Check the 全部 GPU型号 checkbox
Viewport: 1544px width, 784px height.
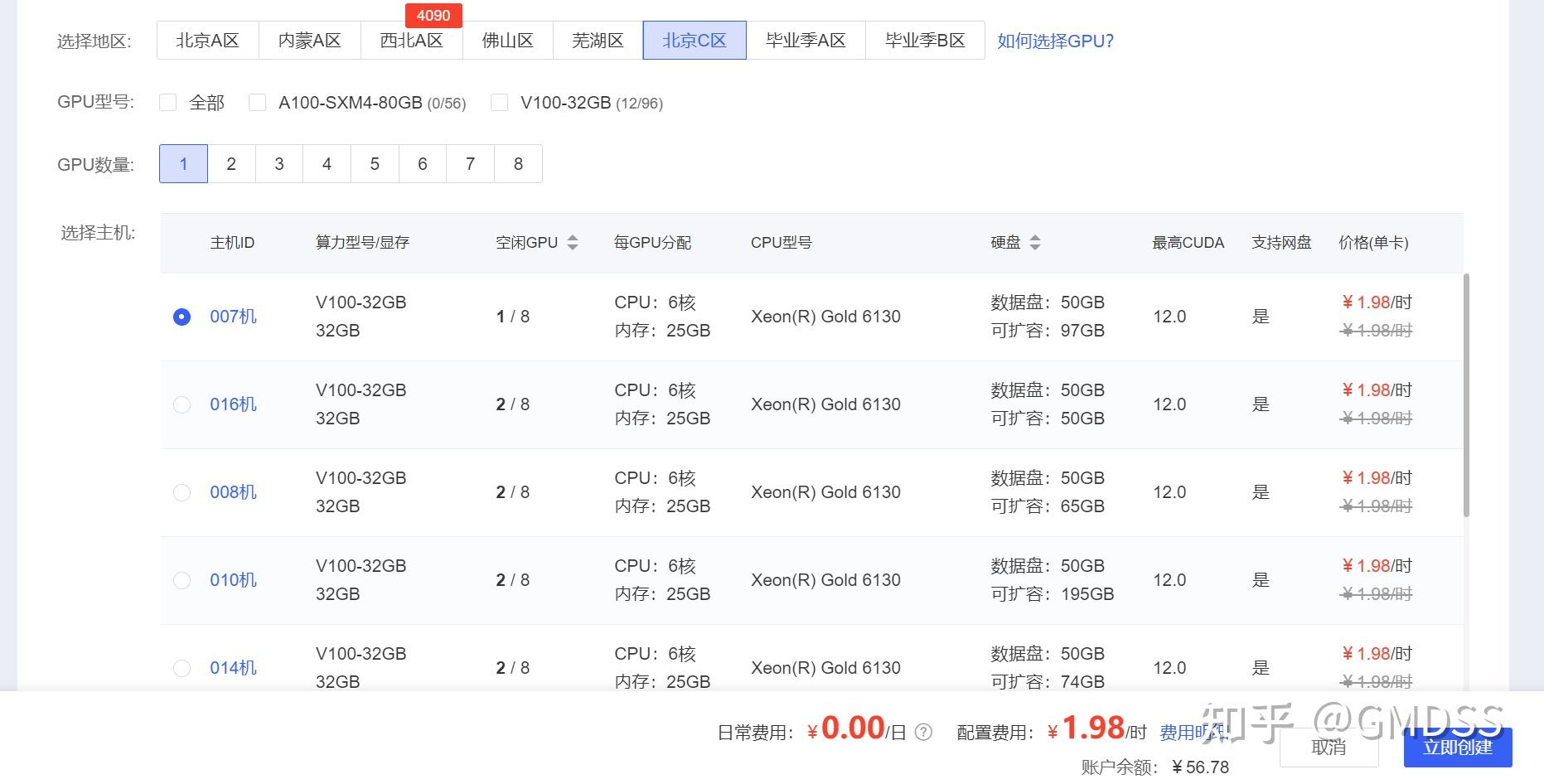click(x=168, y=102)
